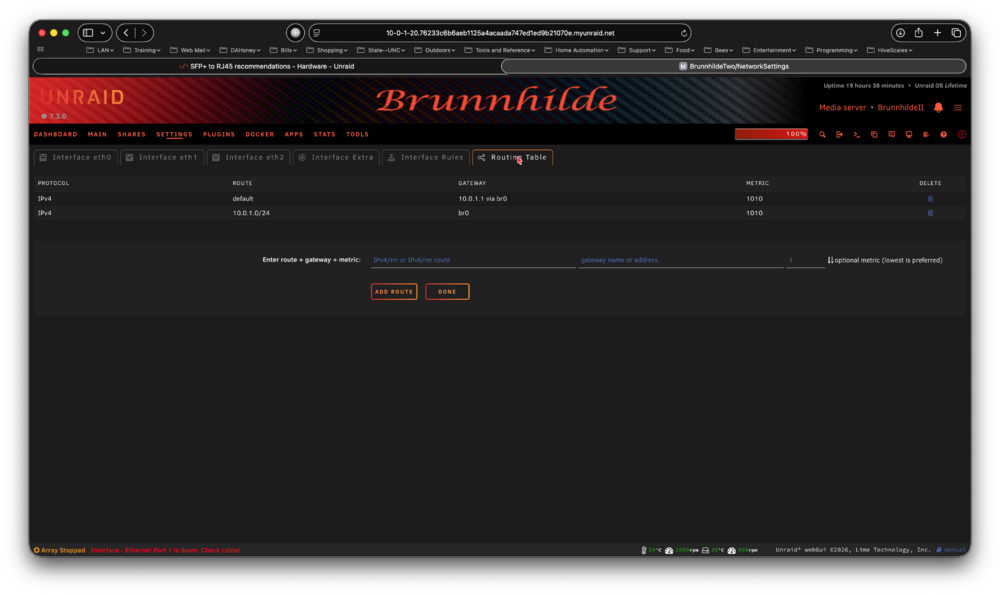
Task: Switch to SFP+ to RJ45 recommendations tab
Action: 267,66
